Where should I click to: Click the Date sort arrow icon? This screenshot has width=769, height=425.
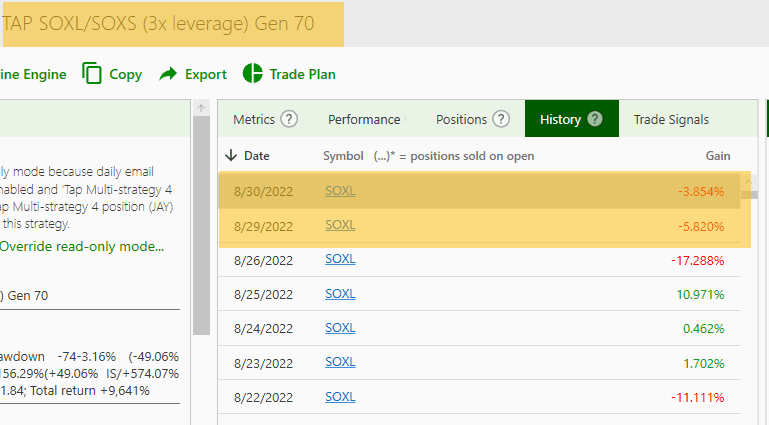click(231, 156)
